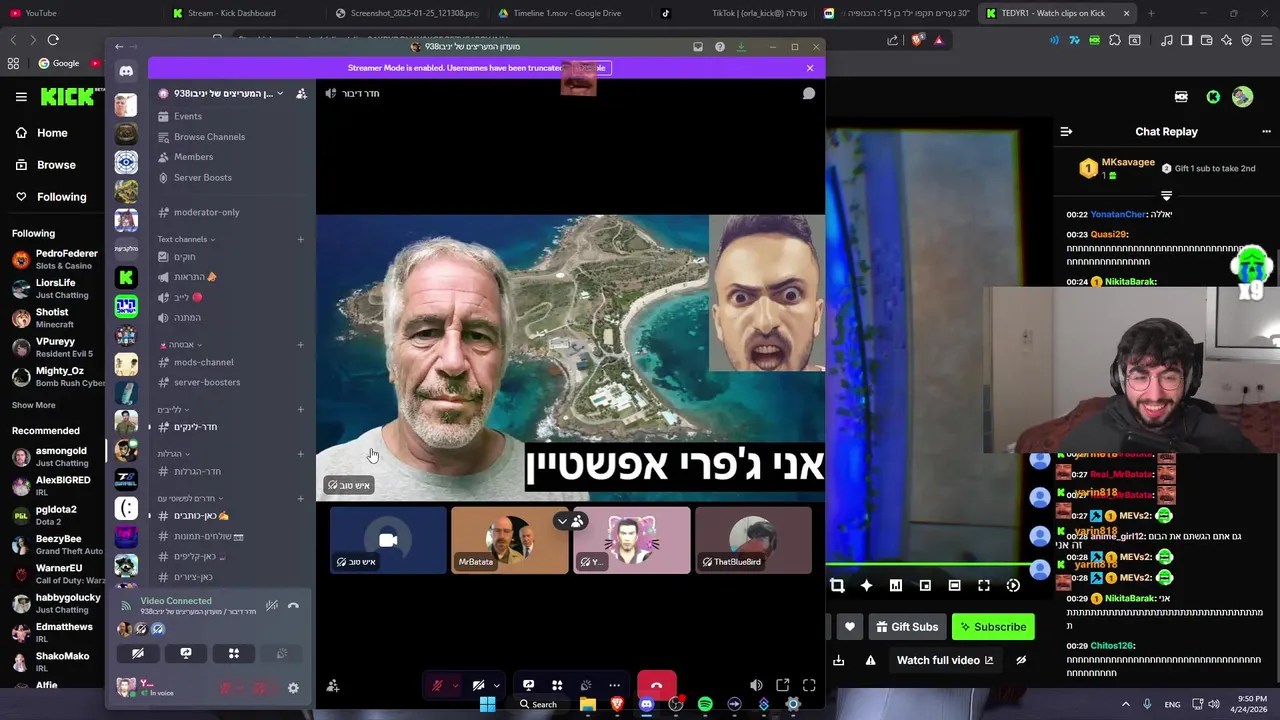Image resolution: width=1280 pixels, height=720 pixels.
Task: Toggle noise suppression in Video Connected panel
Action: tap(272, 606)
